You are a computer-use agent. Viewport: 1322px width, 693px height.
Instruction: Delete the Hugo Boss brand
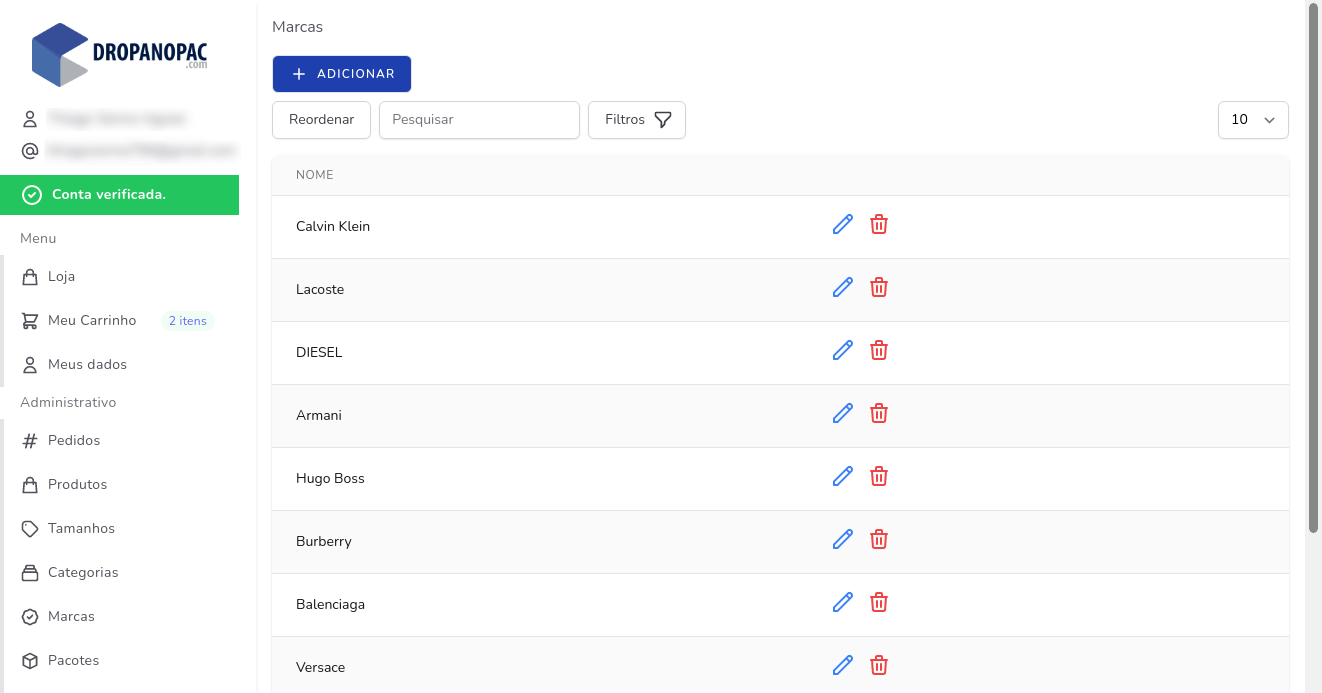879,476
